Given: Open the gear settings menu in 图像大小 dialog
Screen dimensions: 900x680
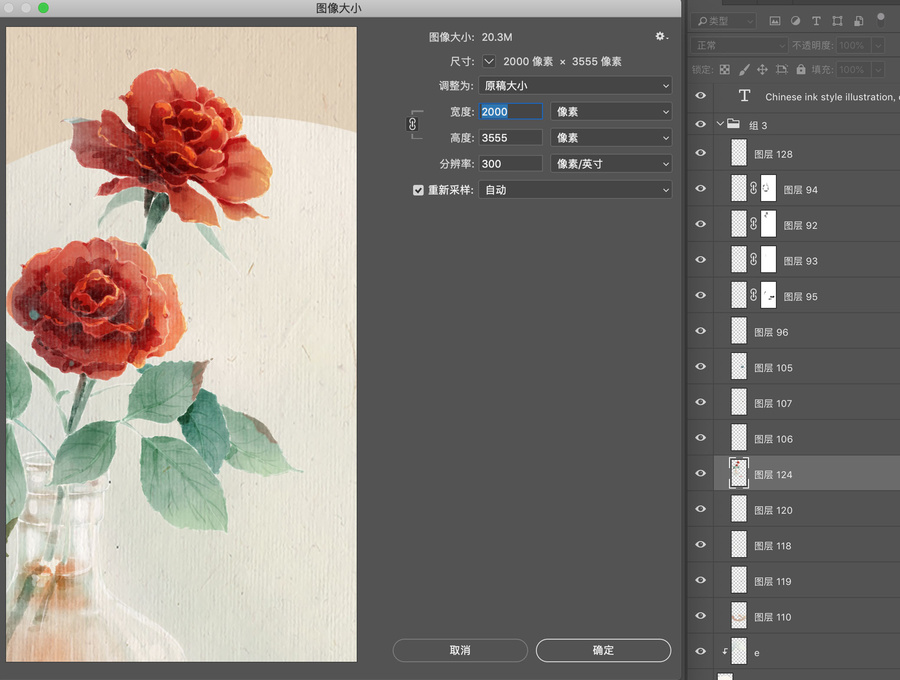Looking at the screenshot, I should coord(661,36).
